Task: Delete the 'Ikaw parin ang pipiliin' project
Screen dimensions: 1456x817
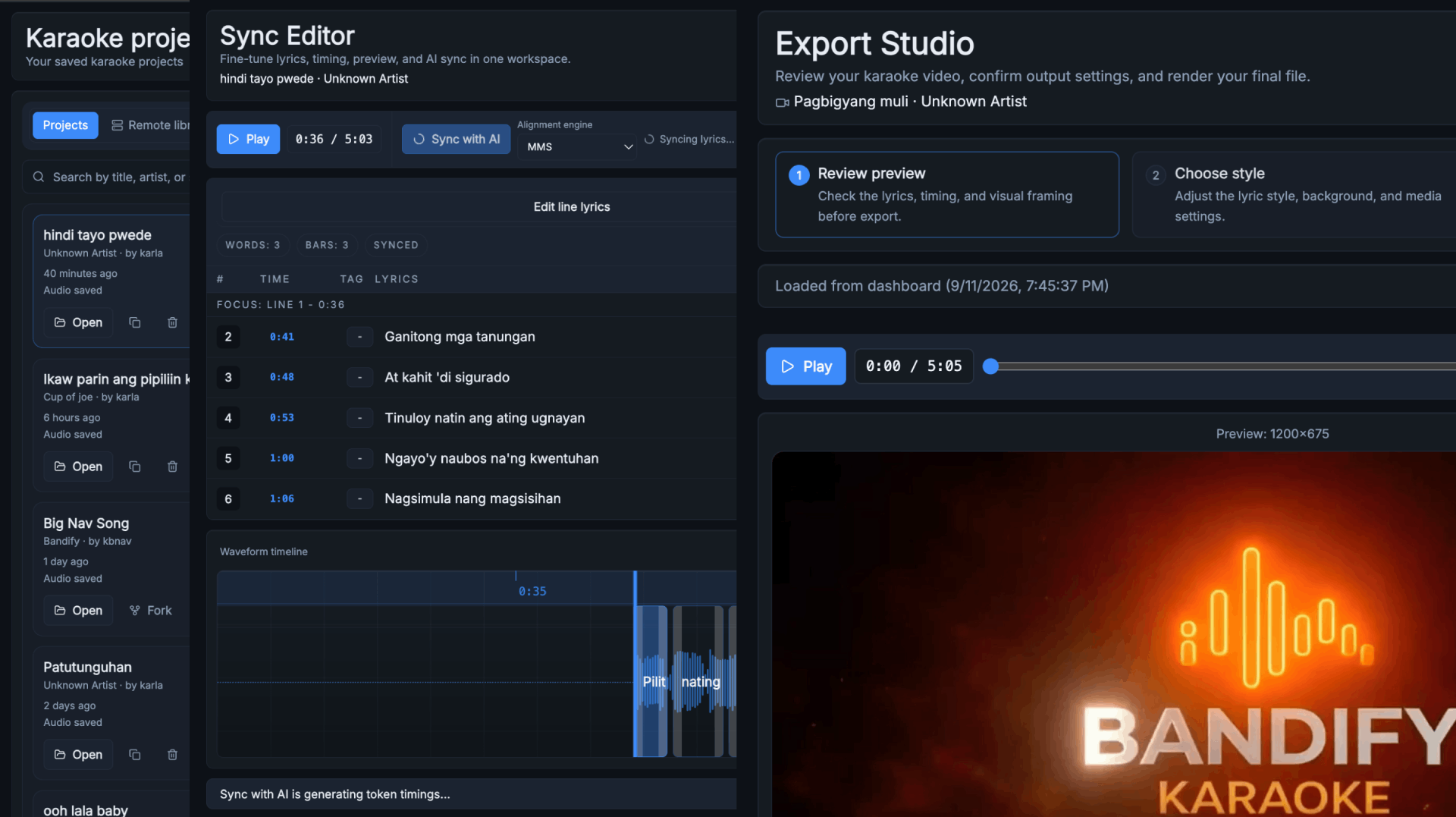Action: point(172,467)
